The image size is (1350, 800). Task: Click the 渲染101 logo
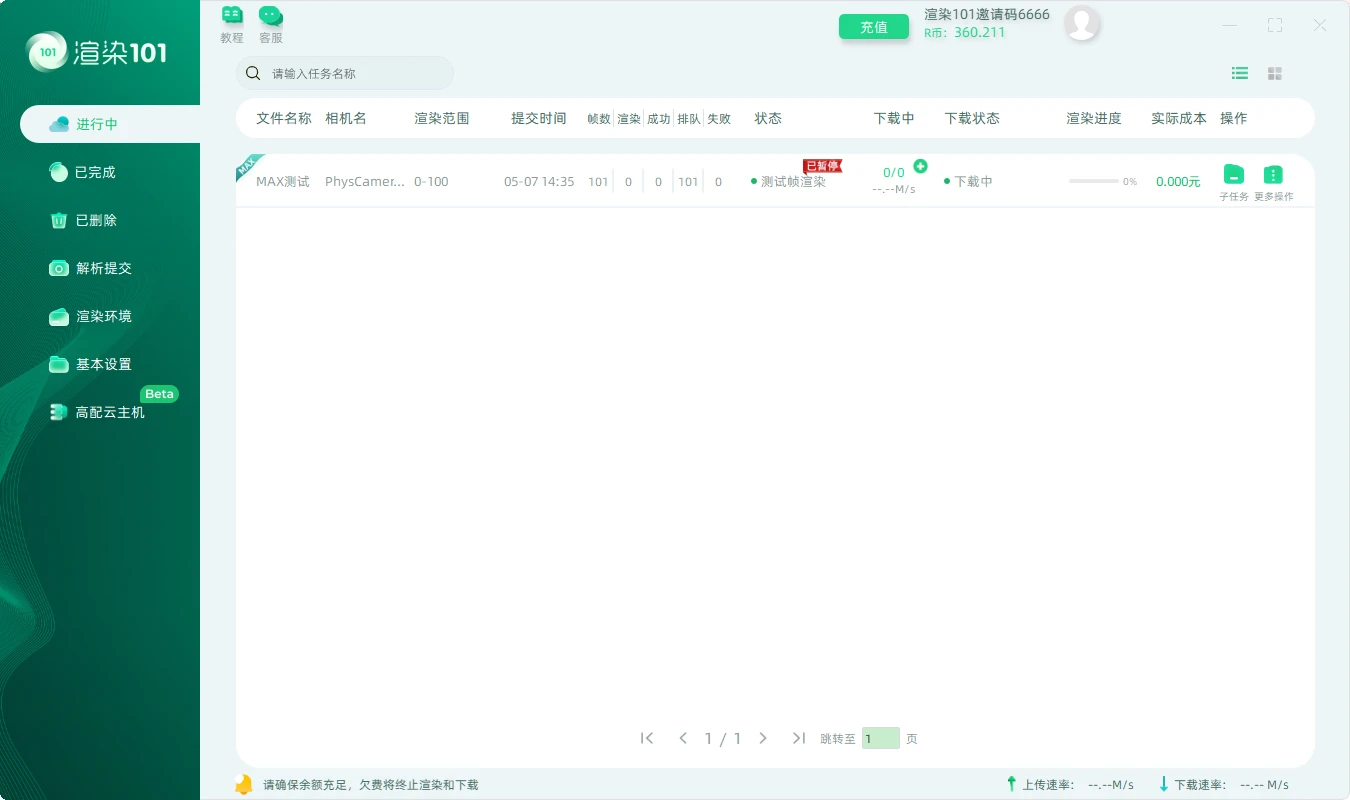point(97,52)
